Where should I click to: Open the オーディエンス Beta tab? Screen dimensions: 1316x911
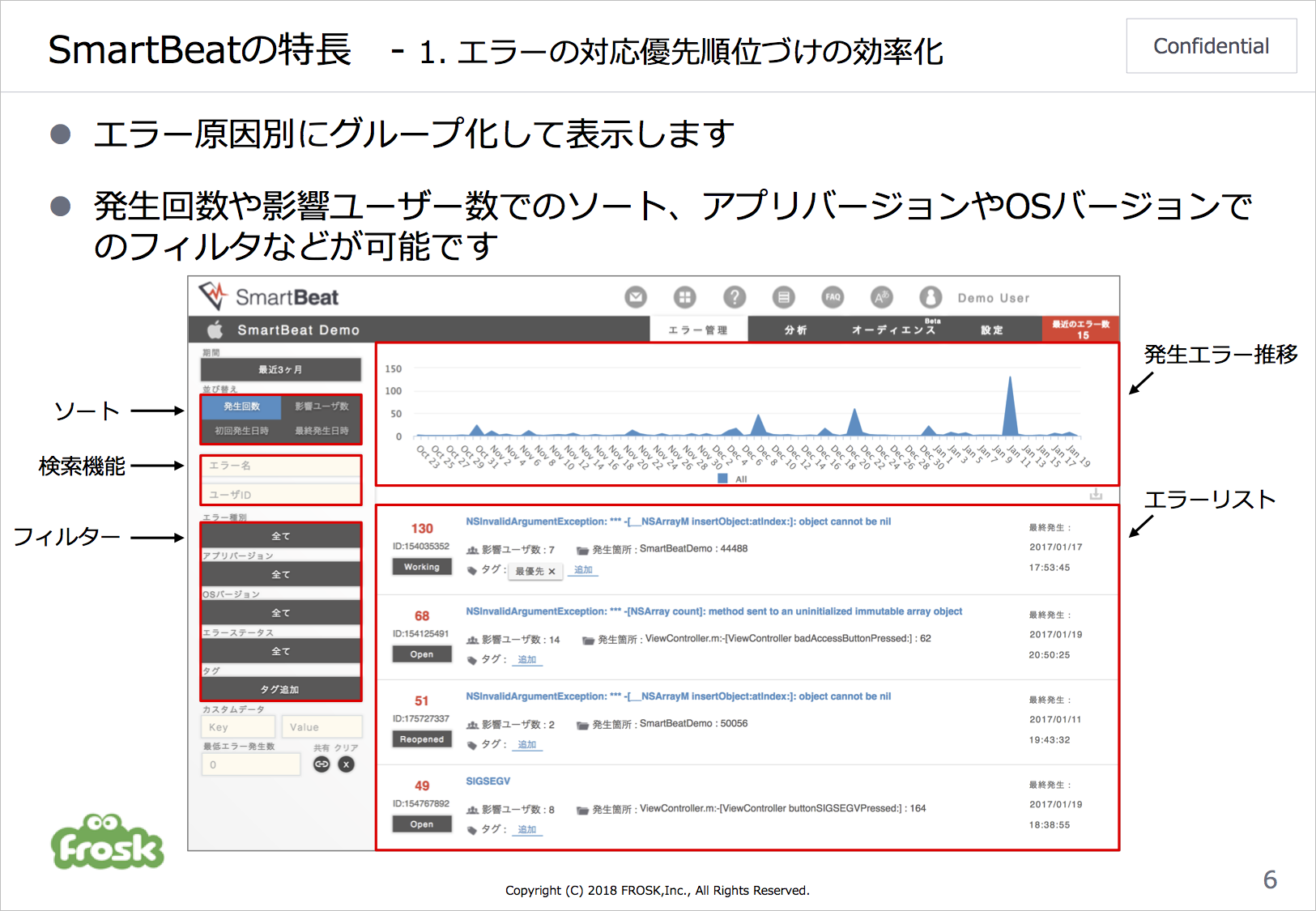[894, 329]
